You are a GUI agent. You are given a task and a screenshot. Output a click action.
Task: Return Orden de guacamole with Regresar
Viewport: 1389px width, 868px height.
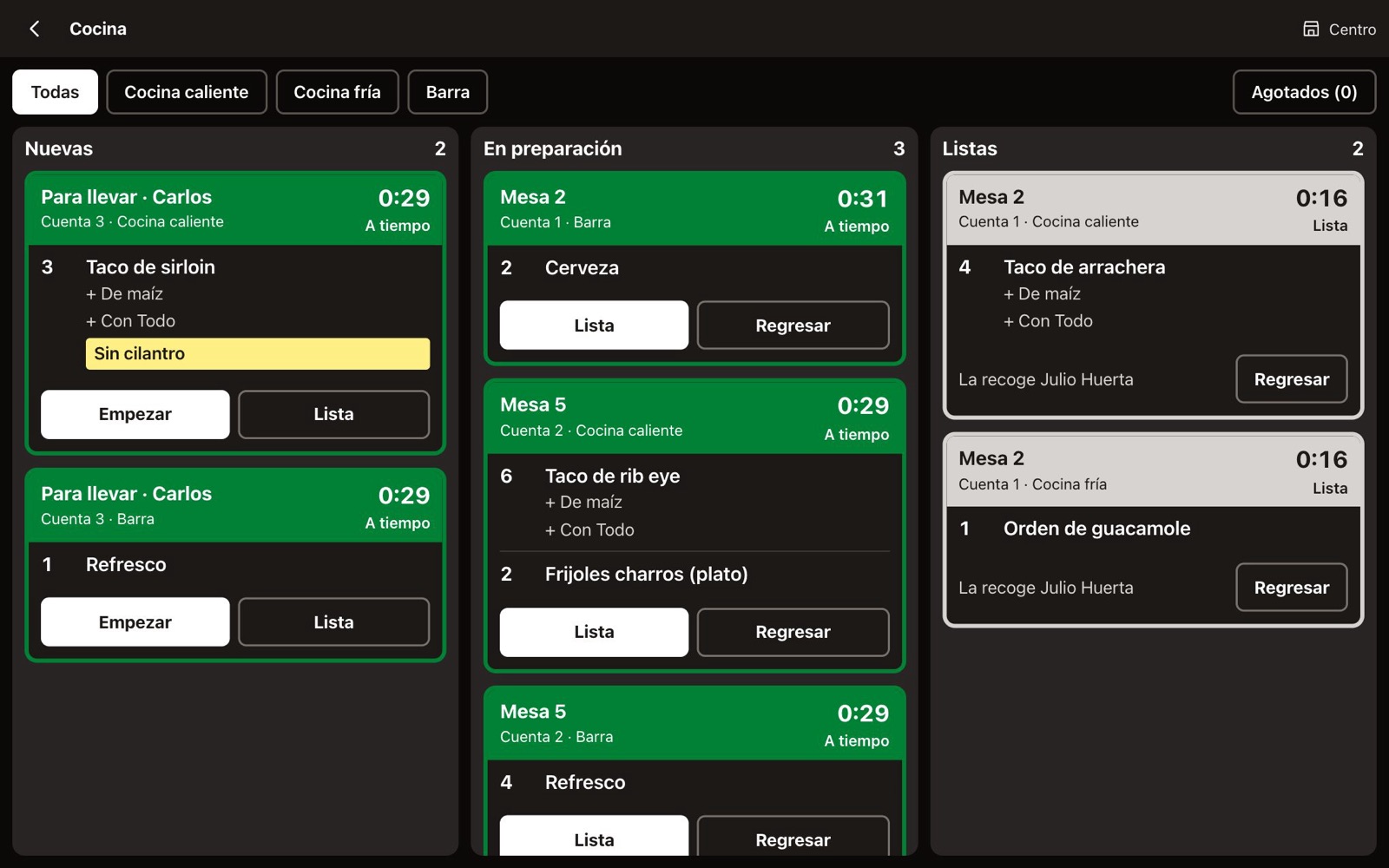pyautogui.click(x=1292, y=588)
